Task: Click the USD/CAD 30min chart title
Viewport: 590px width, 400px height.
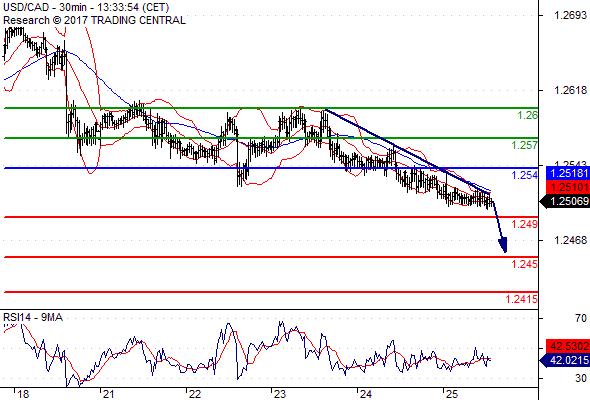Action: coord(86,7)
